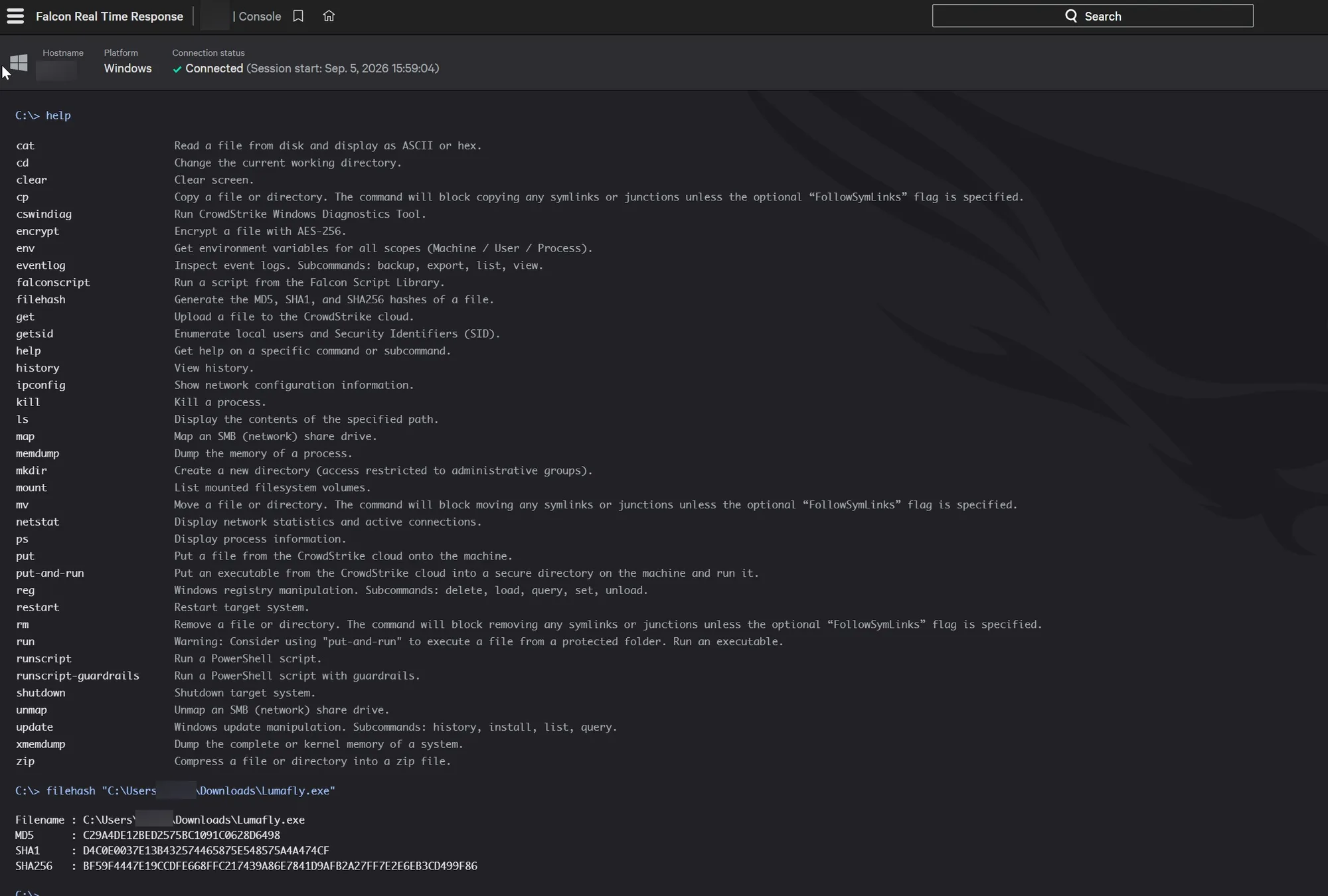This screenshot has height=896, width=1328.
Task: Select the Console breadcrumb label
Action: (260, 17)
